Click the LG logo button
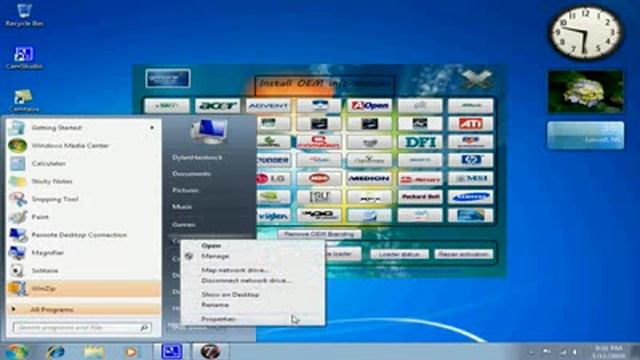640x360 pixels. [273, 178]
